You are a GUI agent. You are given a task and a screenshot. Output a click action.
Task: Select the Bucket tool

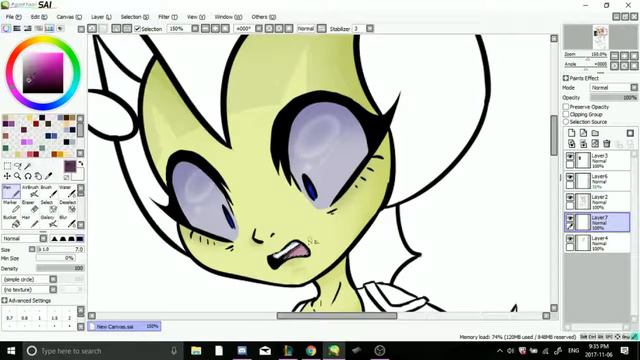click(x=11, y=222)
